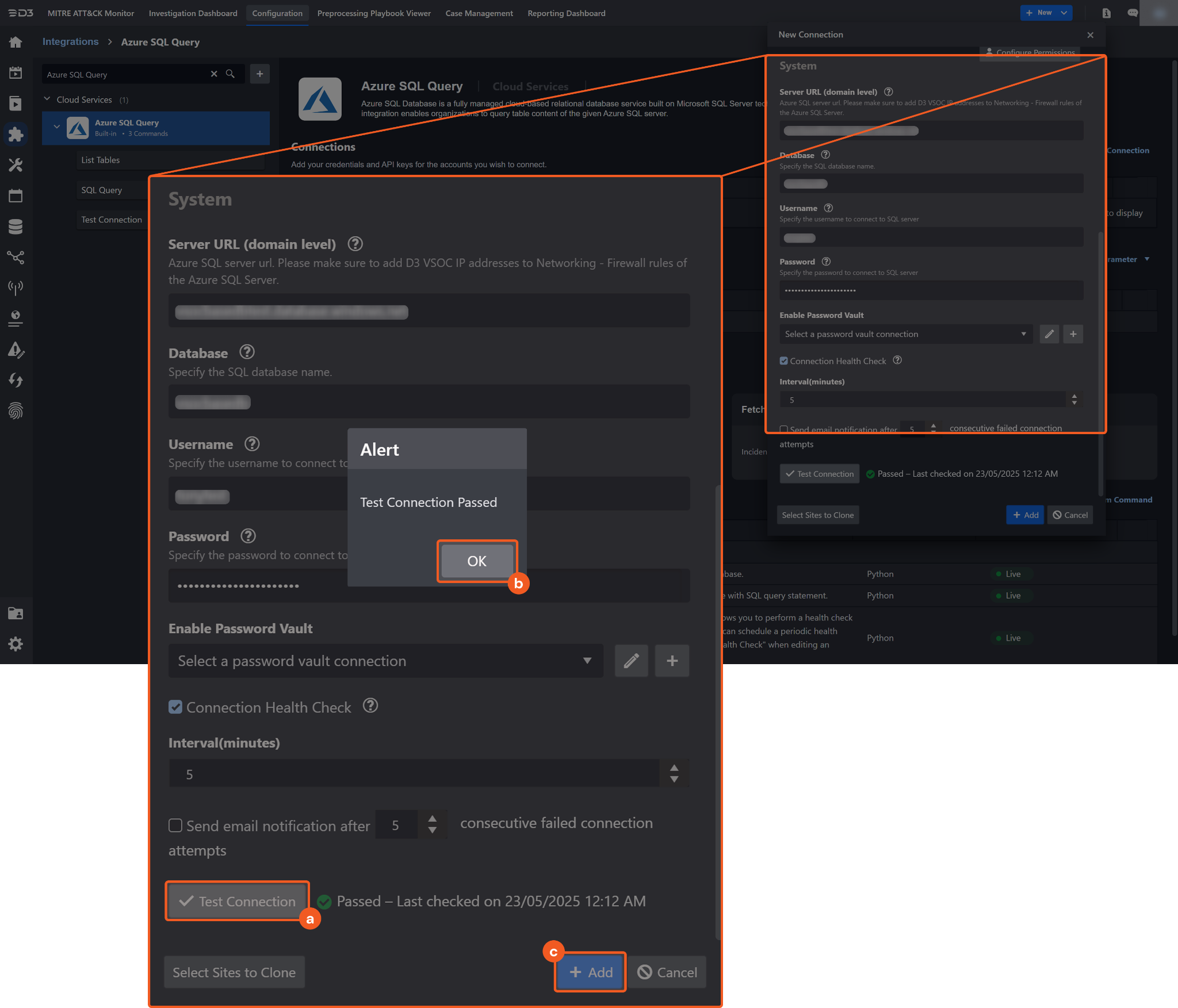Uncheck the Connection Health Check checkbox

[x=175, y=707]
